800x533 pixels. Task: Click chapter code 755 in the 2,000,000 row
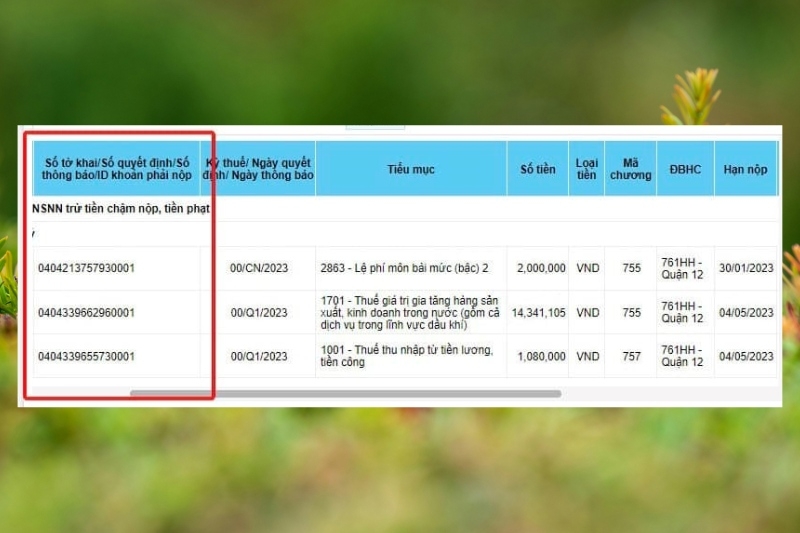click(631, 268)
